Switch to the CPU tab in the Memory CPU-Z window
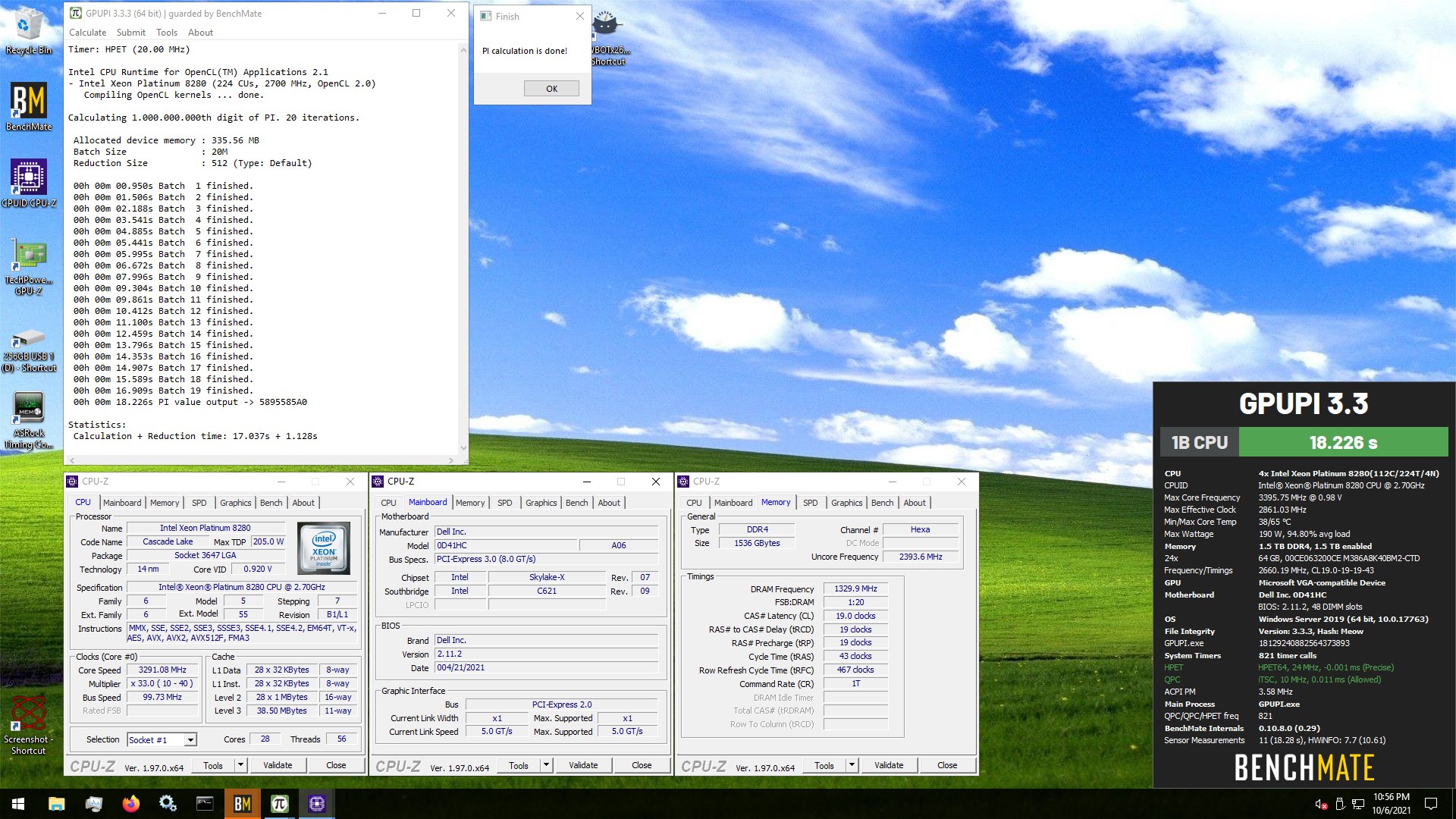 694,503
